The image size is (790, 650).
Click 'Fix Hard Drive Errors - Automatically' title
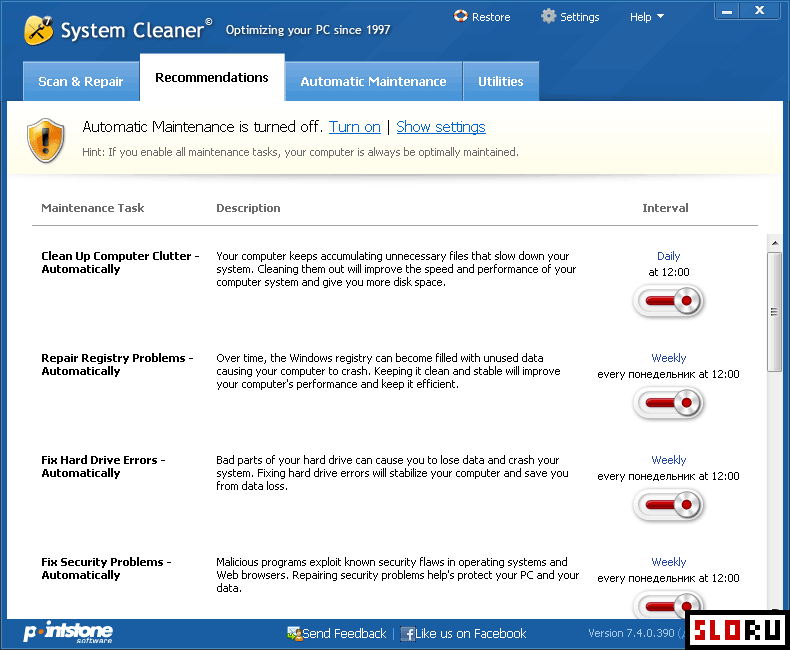click(103, 466)
